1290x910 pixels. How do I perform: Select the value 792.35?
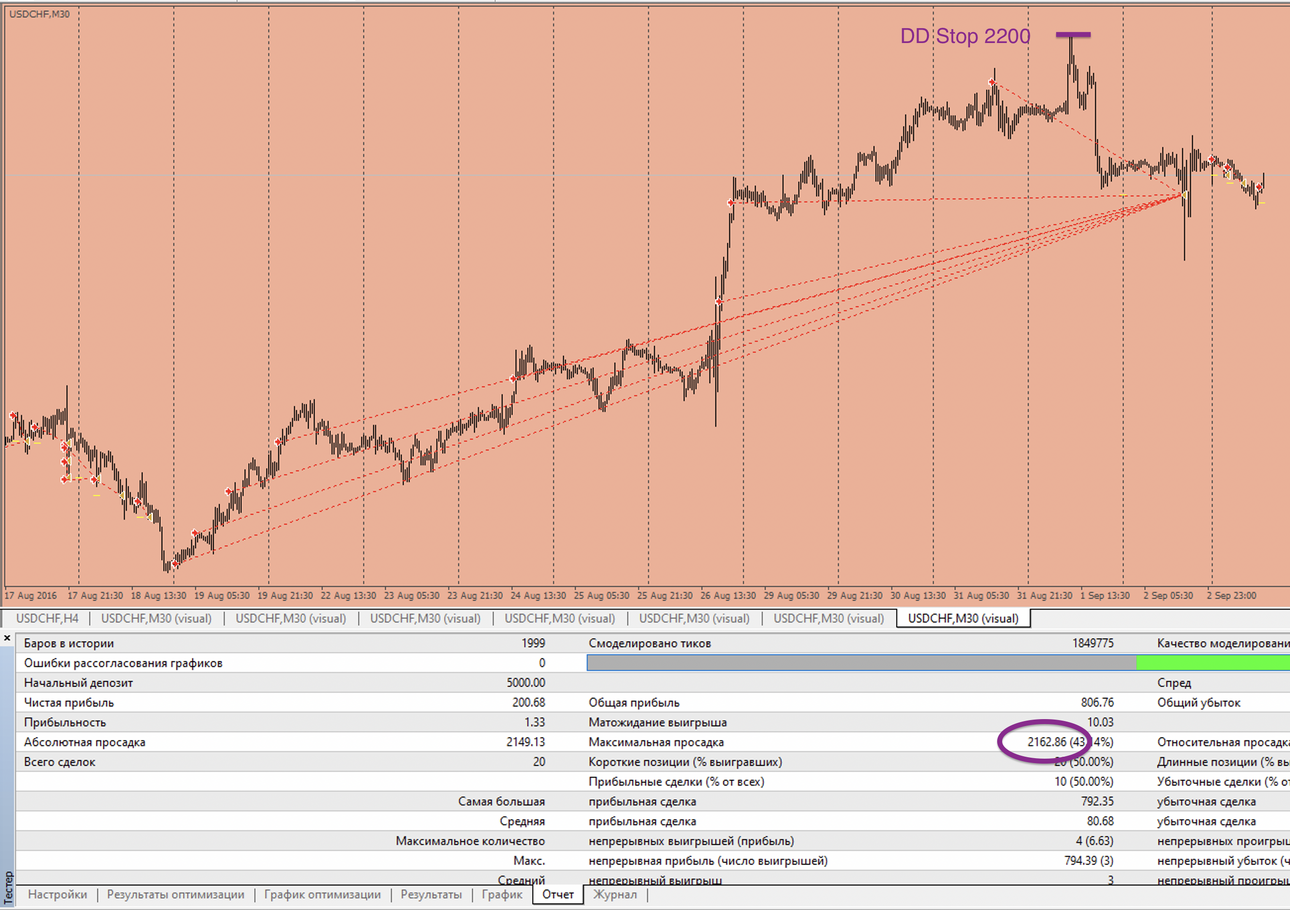click(1096, 801)
